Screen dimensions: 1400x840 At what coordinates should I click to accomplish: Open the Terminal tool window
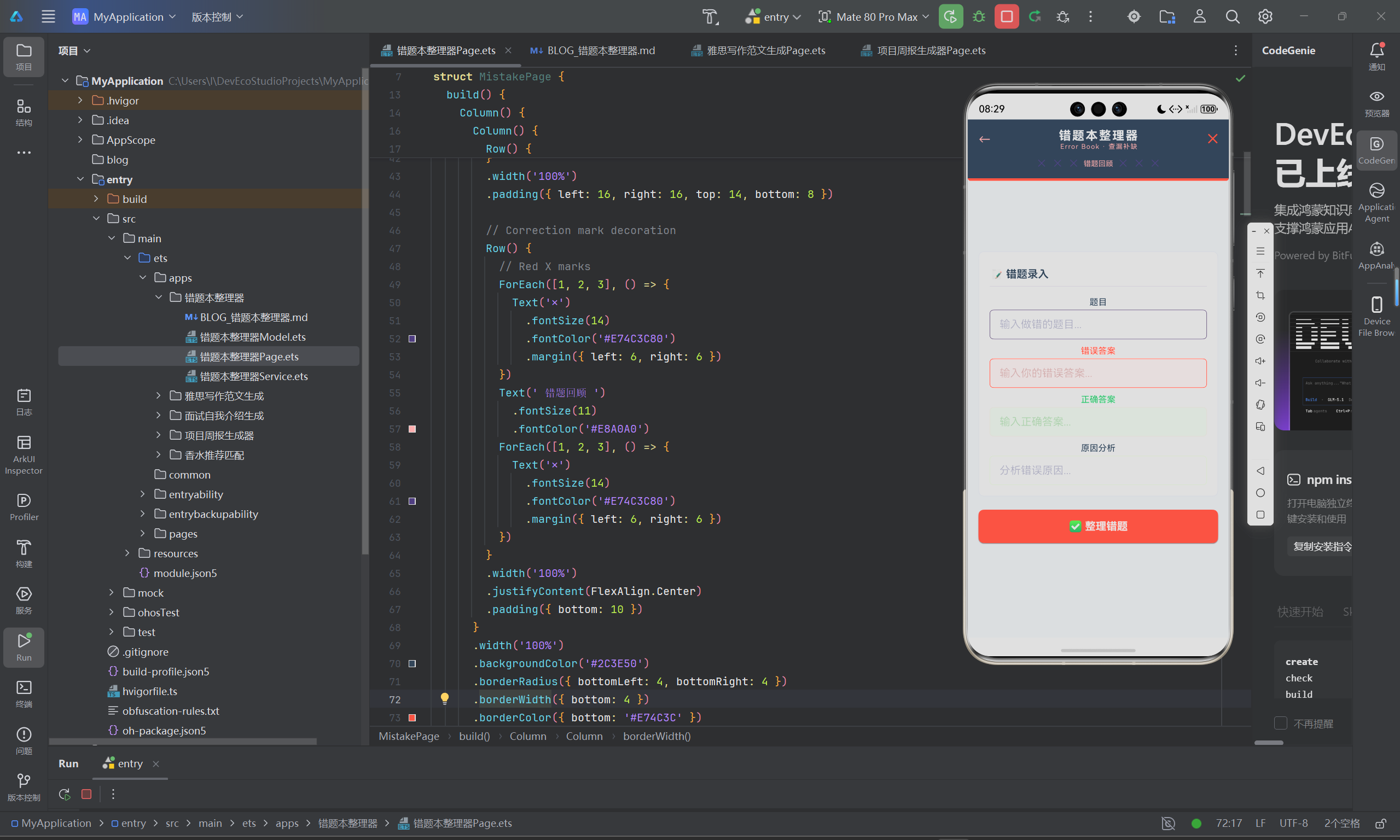click(x=24, y=694)
